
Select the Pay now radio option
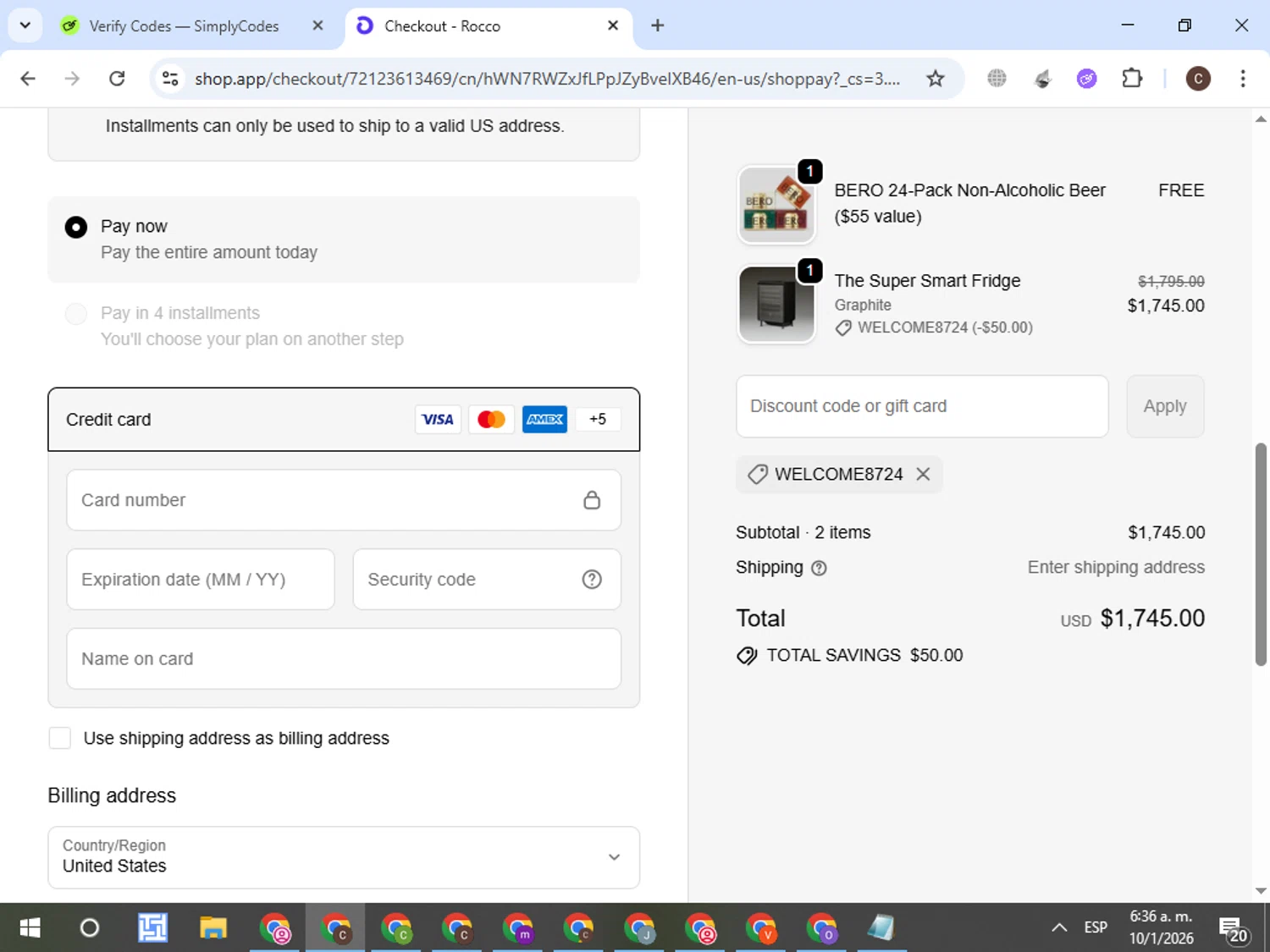pyautogui.click(x=75, y=227)
